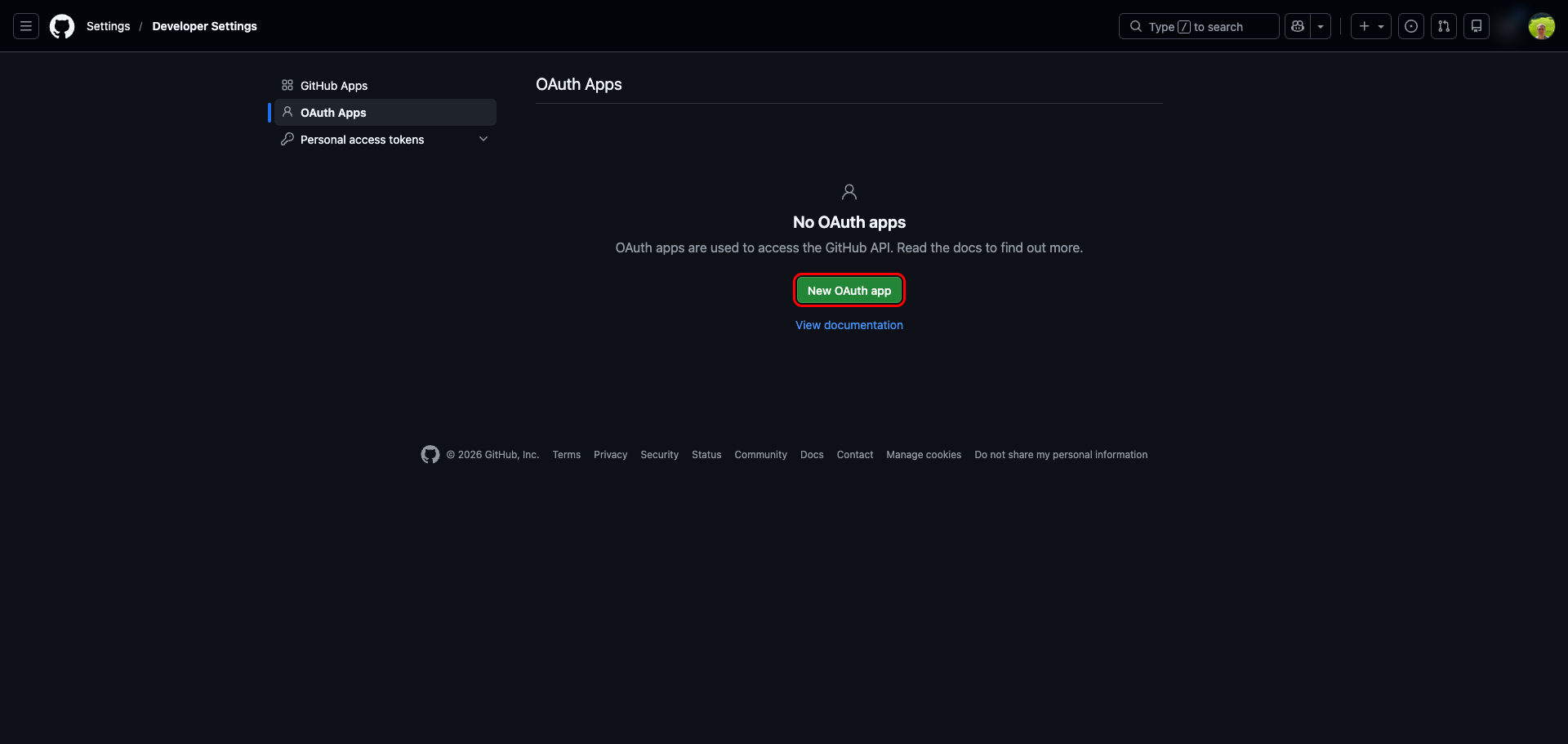Click the Developer Settings breadcrumb
Image resolution: width=1568 pixels, height=744 pixels.
click(x=204, y=26)
